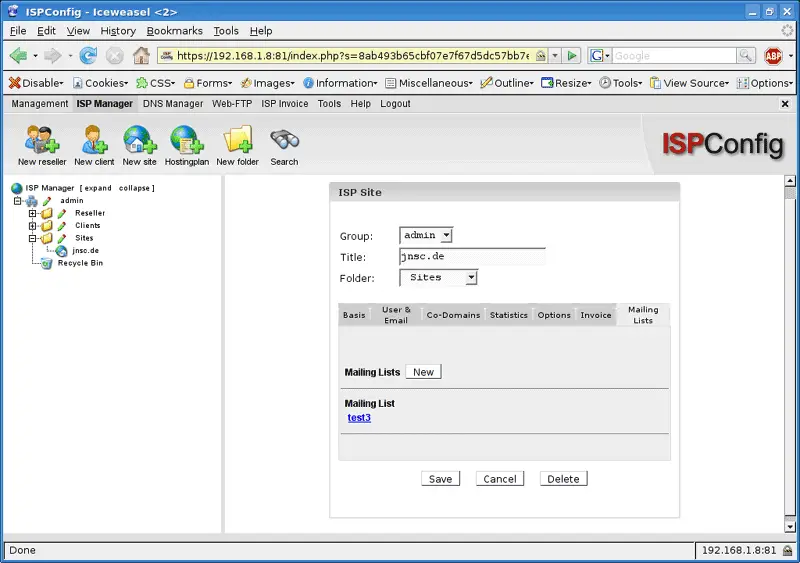
Task: Click the New folder icon
Action: (x=238, y=139)
